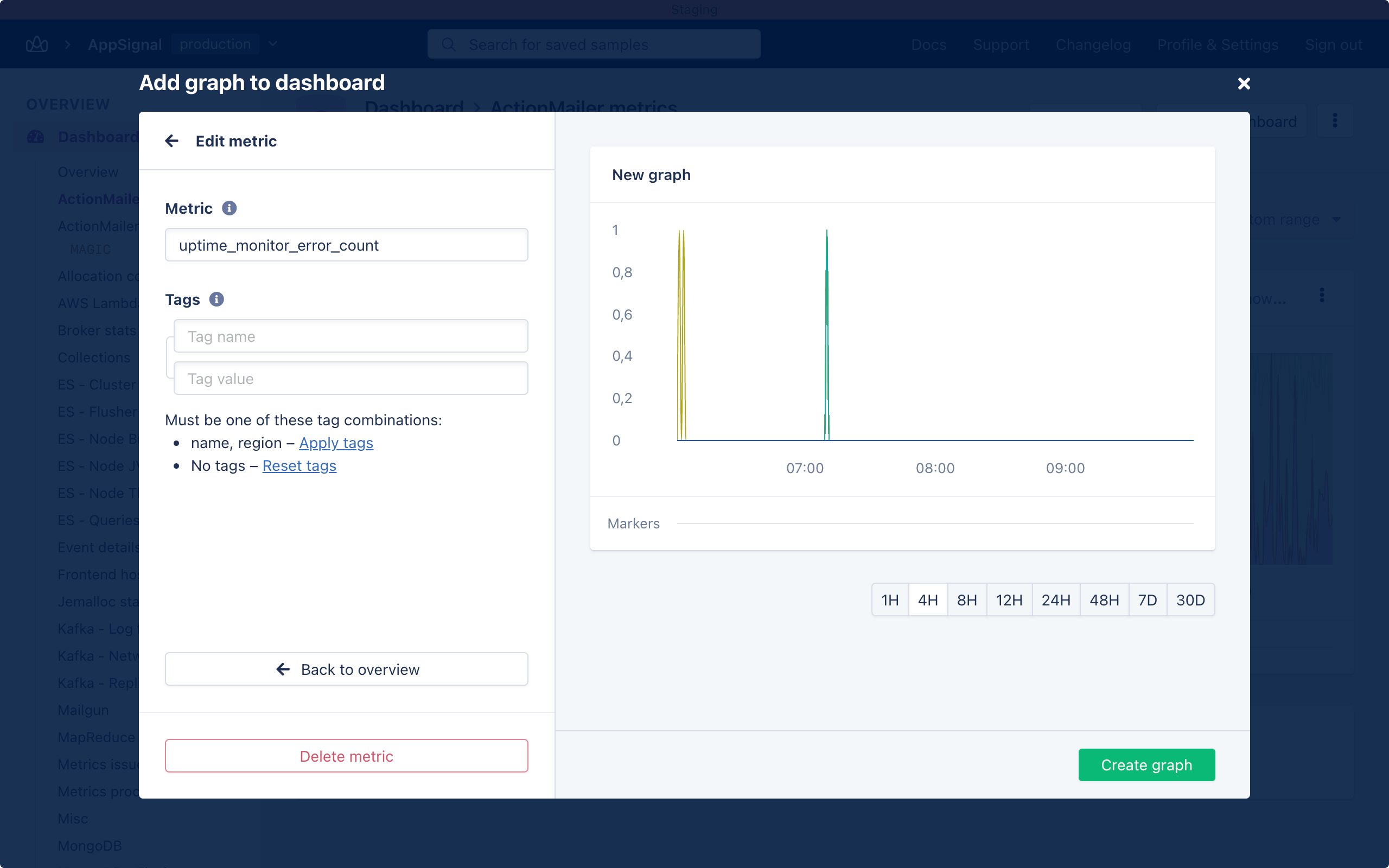Select the 1H time range
The image size is (1389, 868).
(x=890, y=600)
